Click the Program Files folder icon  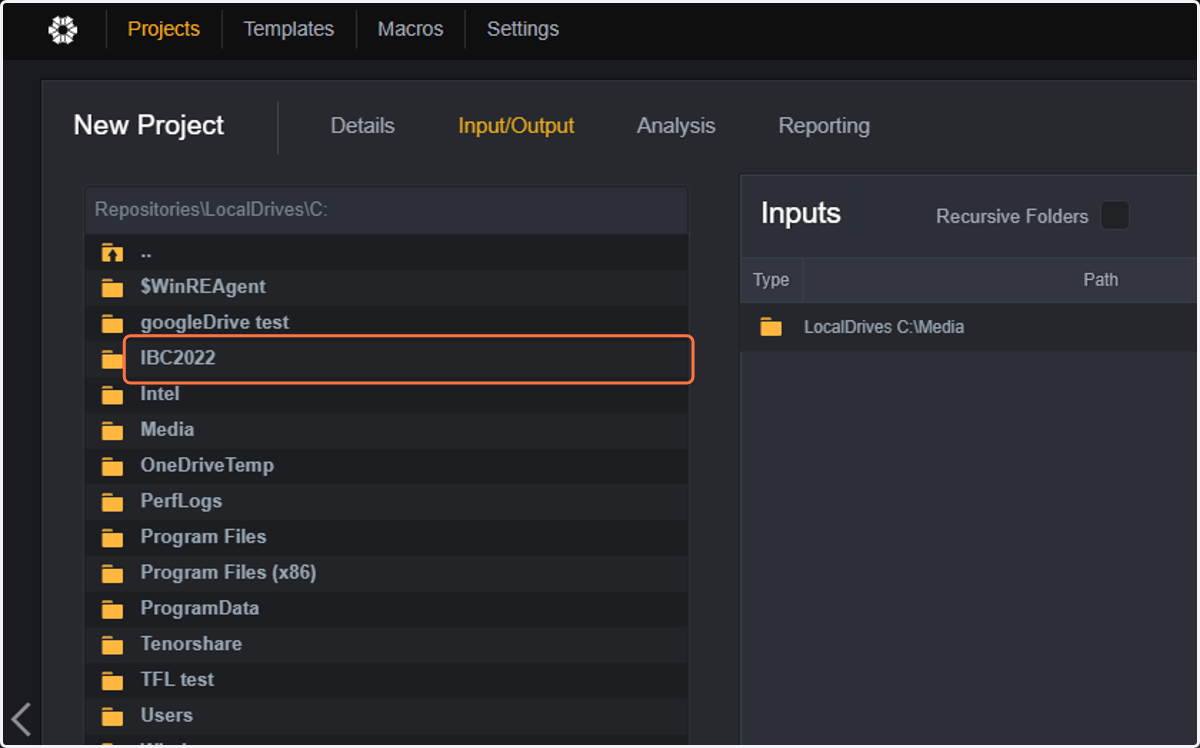point(112,538)
